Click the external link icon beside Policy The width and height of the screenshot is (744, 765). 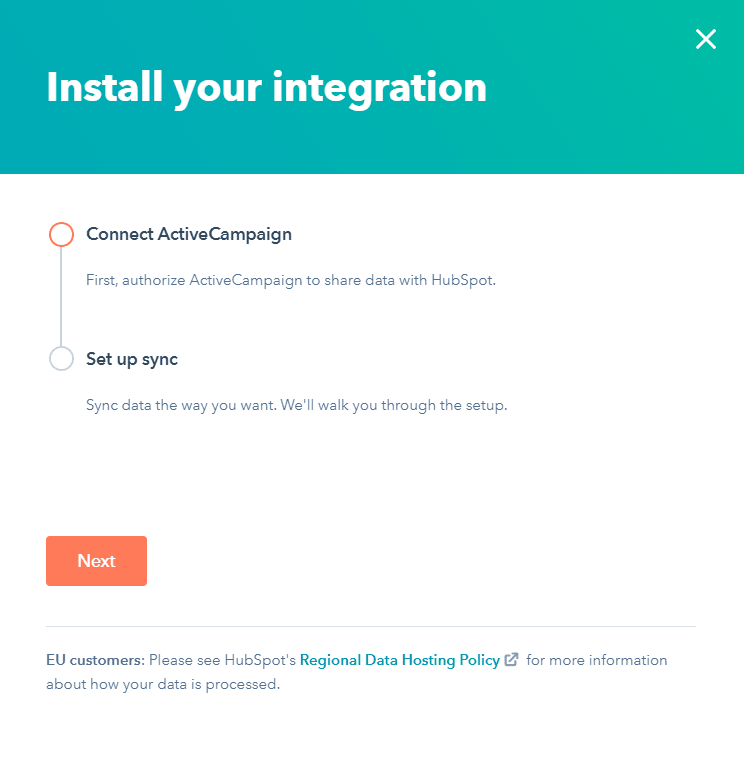(511, 659)
